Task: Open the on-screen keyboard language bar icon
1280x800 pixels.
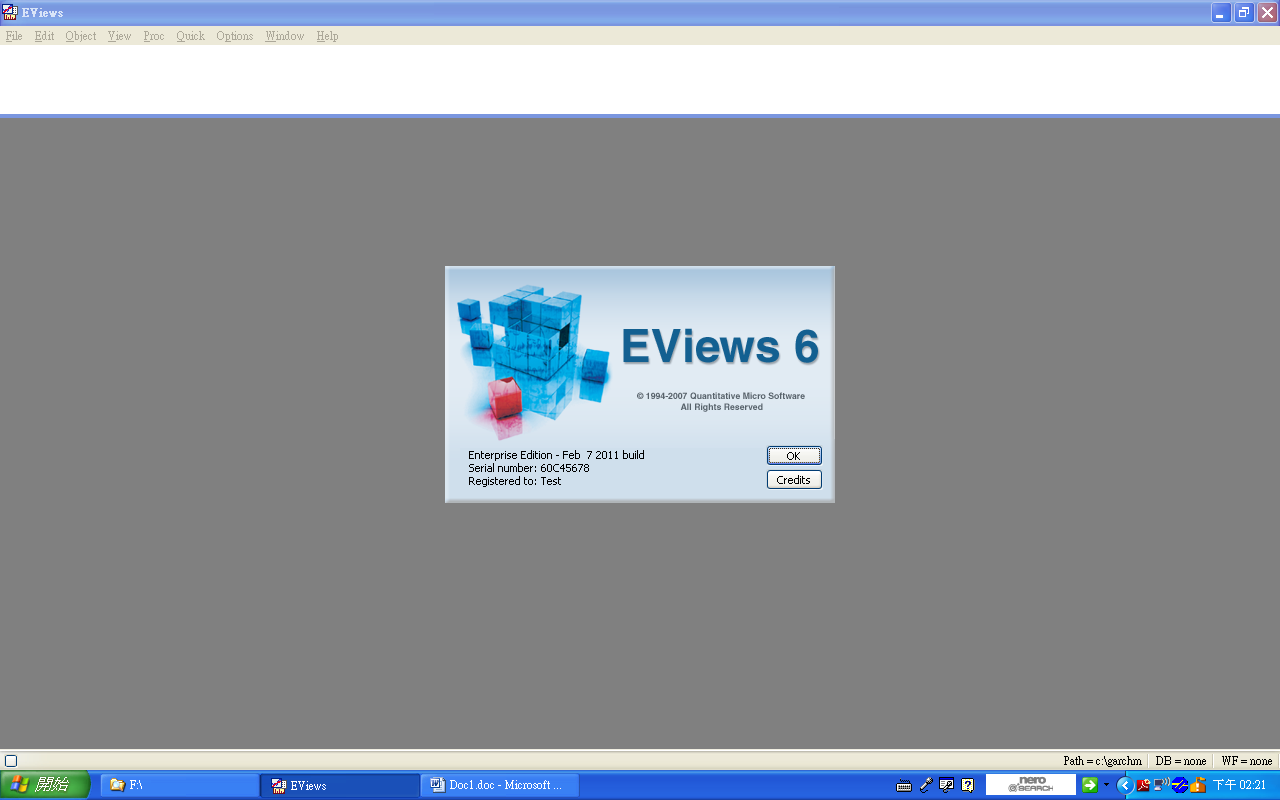Action: click(x=904, y=785)
